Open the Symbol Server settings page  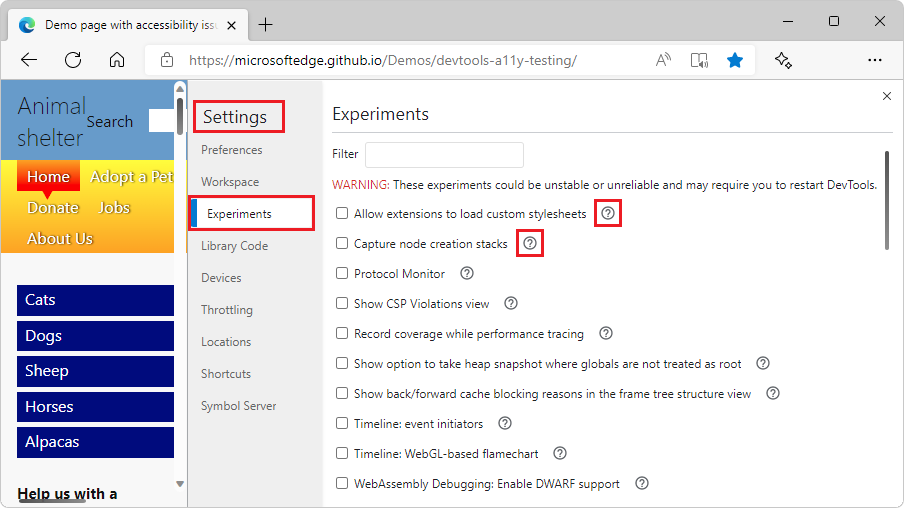pos(239,406)
